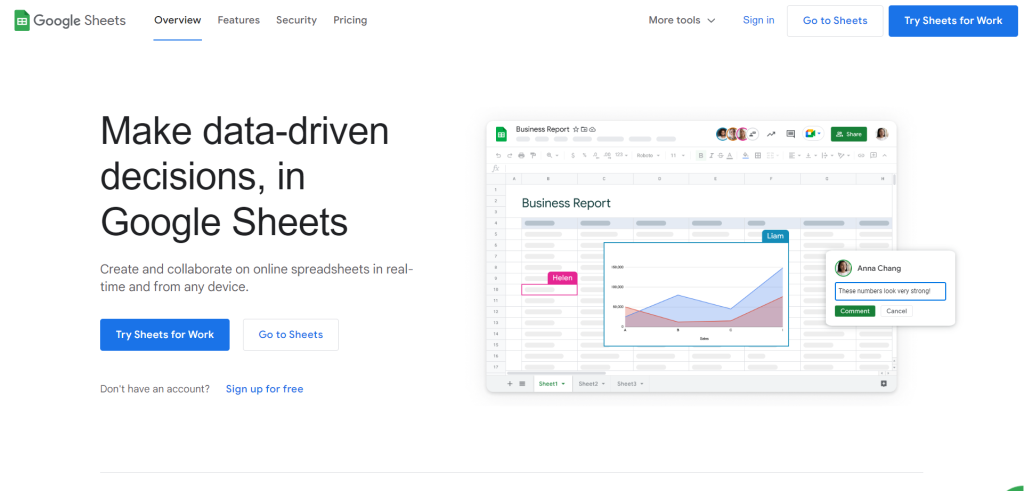1024x491 pixels.
Task: Click the currency dollar format icon
Action: tap(573, 155)
